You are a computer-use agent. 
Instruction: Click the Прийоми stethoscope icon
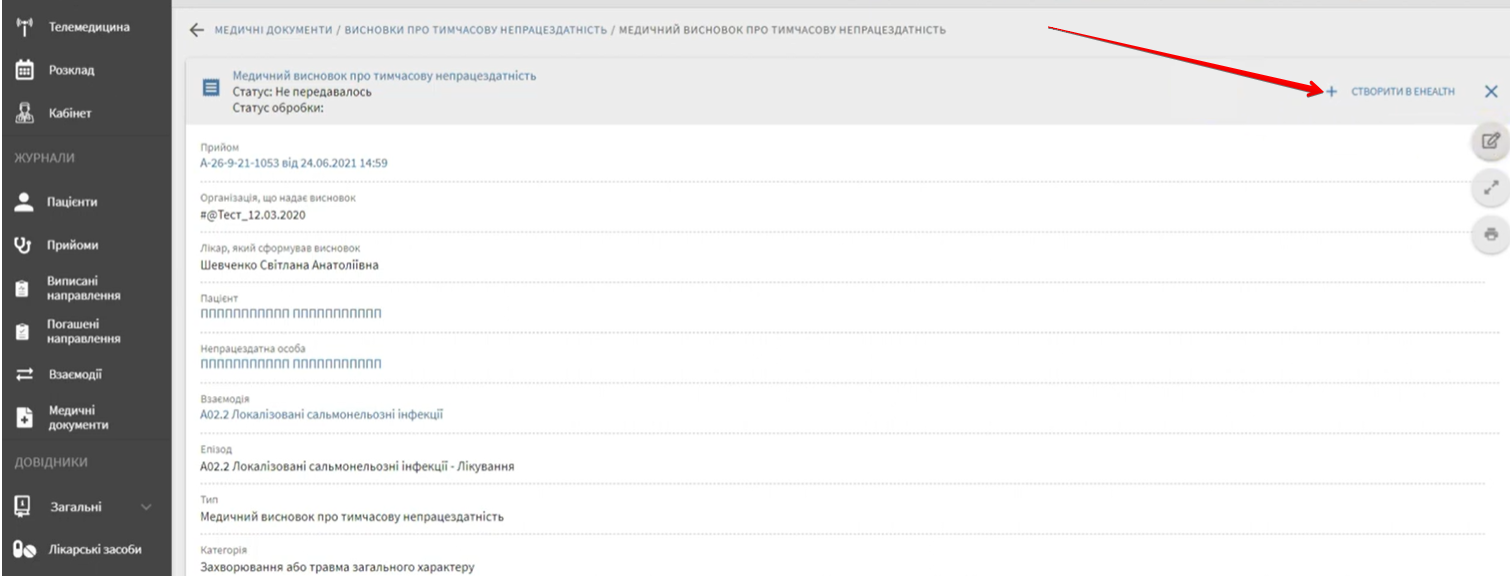coord(24,245)
